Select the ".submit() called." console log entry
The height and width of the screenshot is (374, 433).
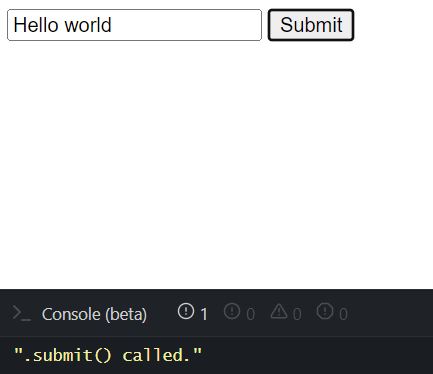pyautogui.click(x=108, y=355)
